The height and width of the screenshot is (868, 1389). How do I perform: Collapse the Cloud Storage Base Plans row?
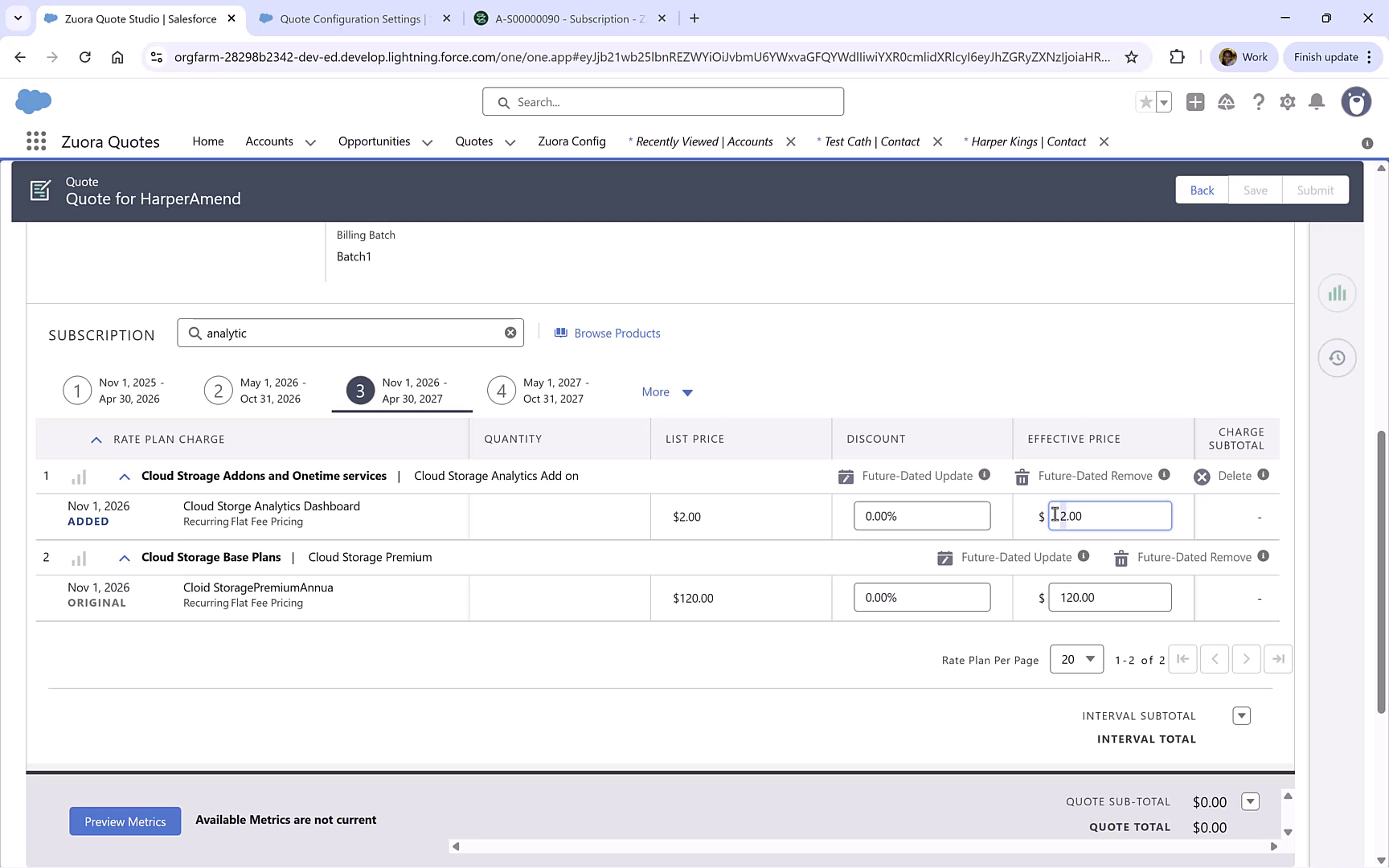(124, 557)
